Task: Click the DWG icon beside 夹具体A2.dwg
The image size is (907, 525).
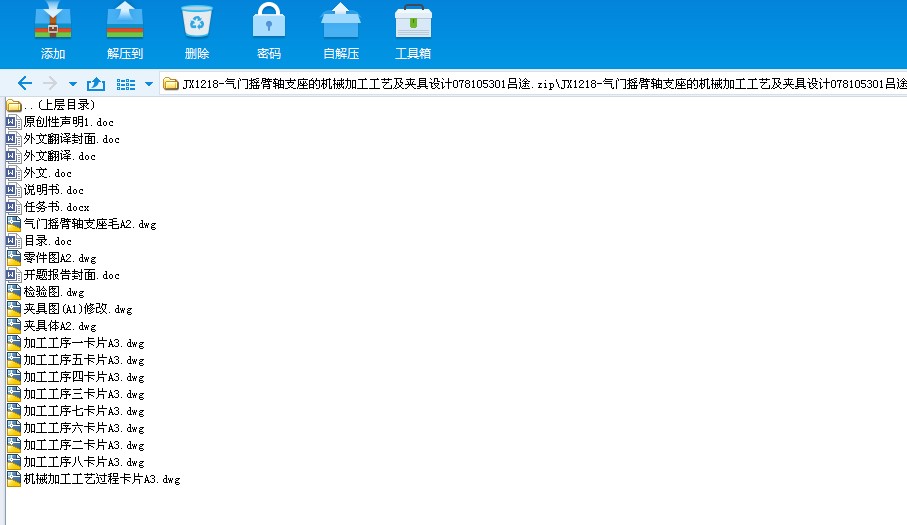Action: click(14, 326)
